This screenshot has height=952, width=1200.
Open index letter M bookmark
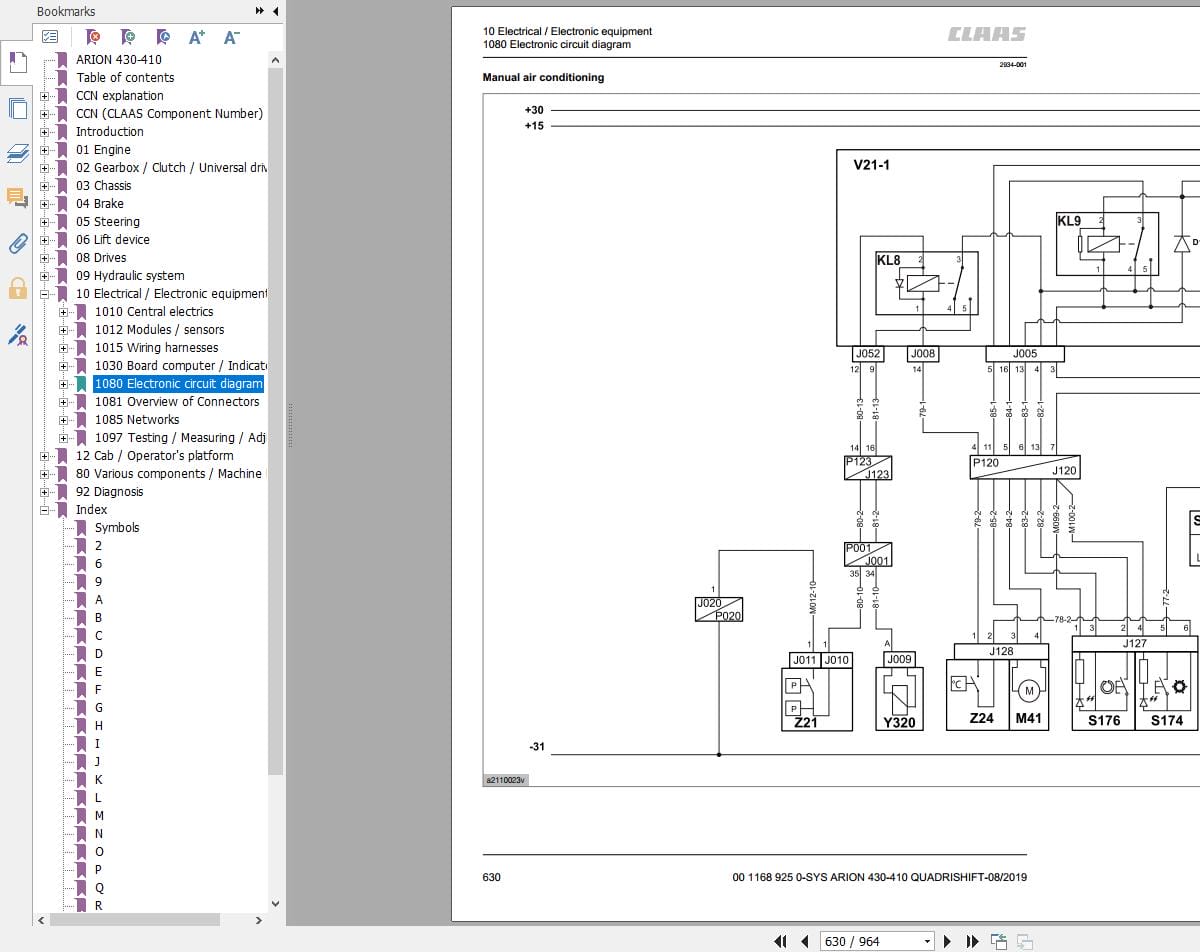coord(99,816)
